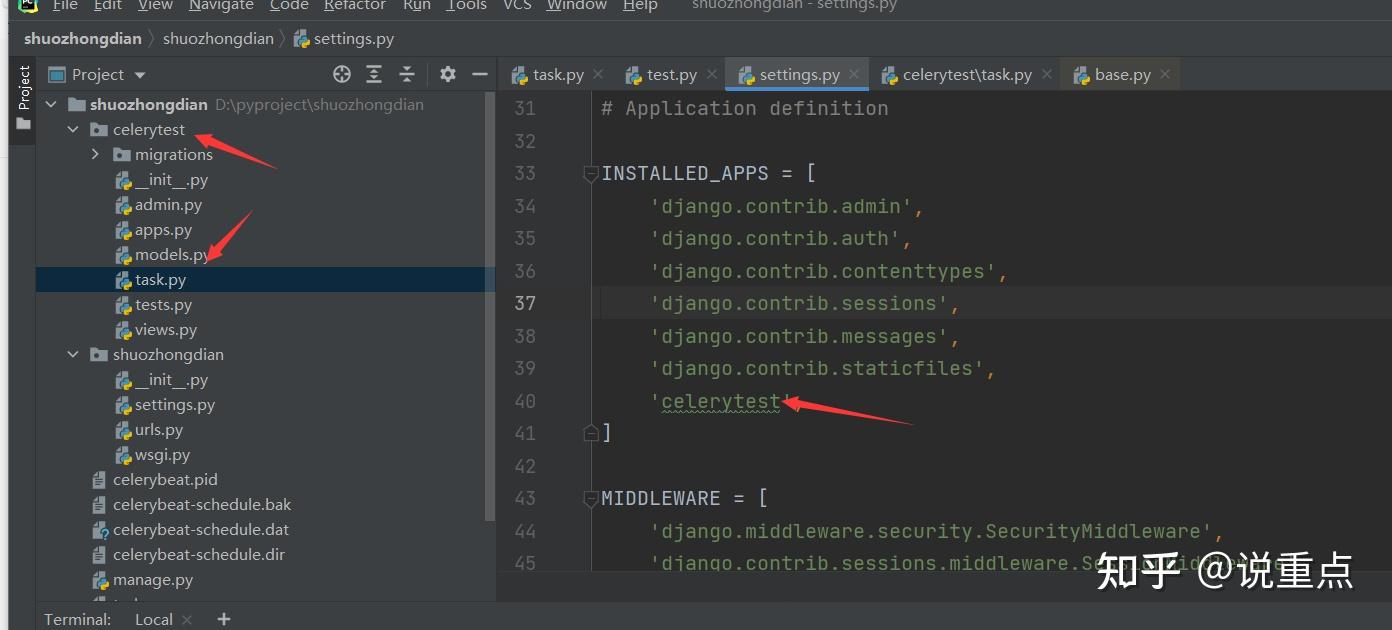Select the Local terminal tab

[154, 619]
